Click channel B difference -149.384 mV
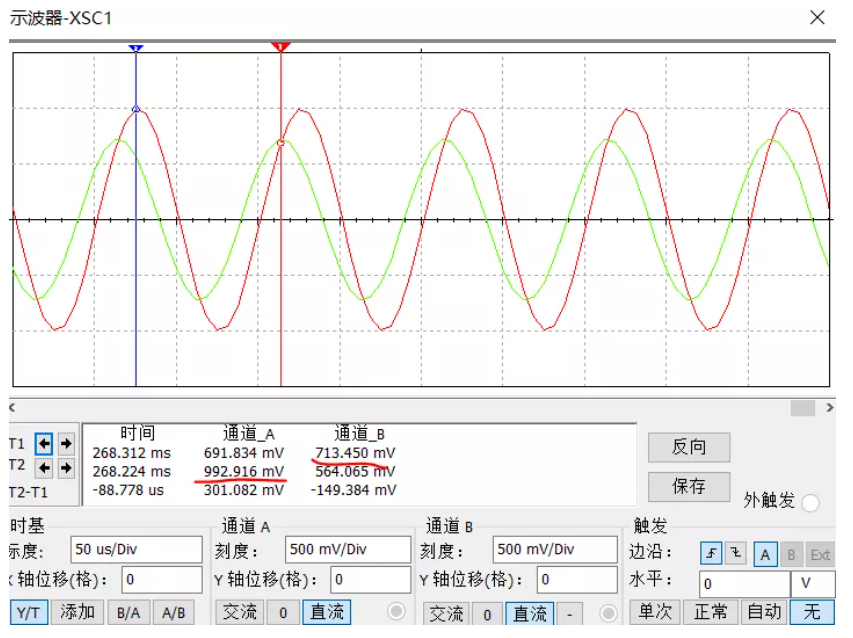Image resolution: width=853 pixels, height=638 pixels. tap(354, 491)
